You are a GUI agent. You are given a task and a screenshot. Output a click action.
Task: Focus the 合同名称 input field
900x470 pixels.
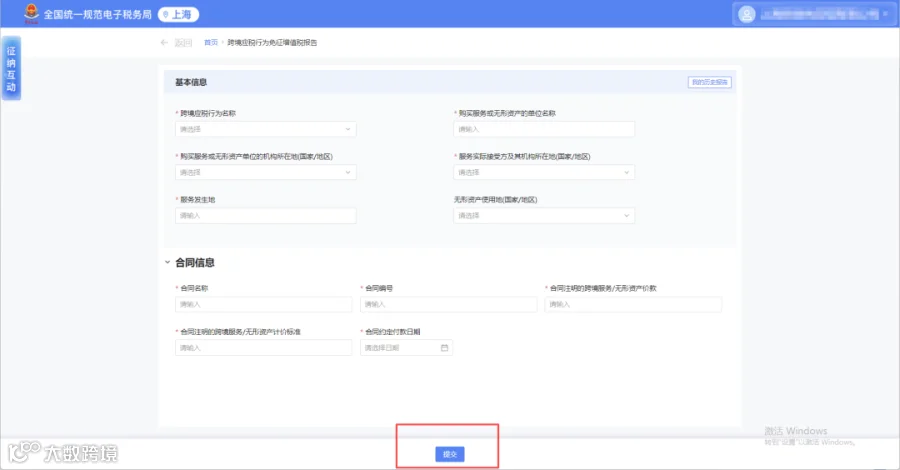[x=263, y=304]
